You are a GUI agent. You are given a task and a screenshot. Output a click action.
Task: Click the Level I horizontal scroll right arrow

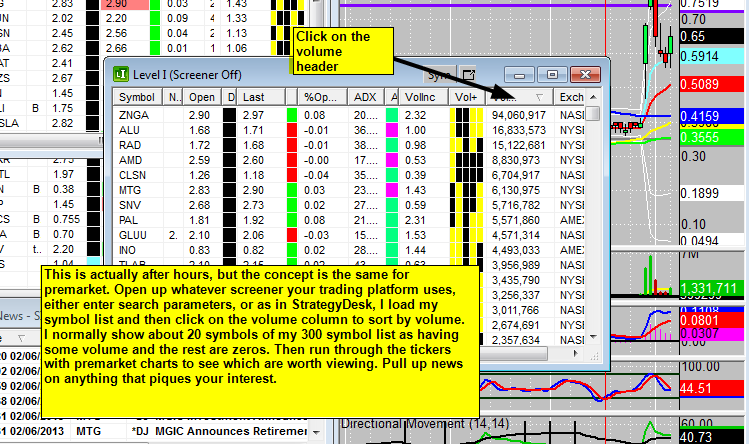(x=576, y=354)
